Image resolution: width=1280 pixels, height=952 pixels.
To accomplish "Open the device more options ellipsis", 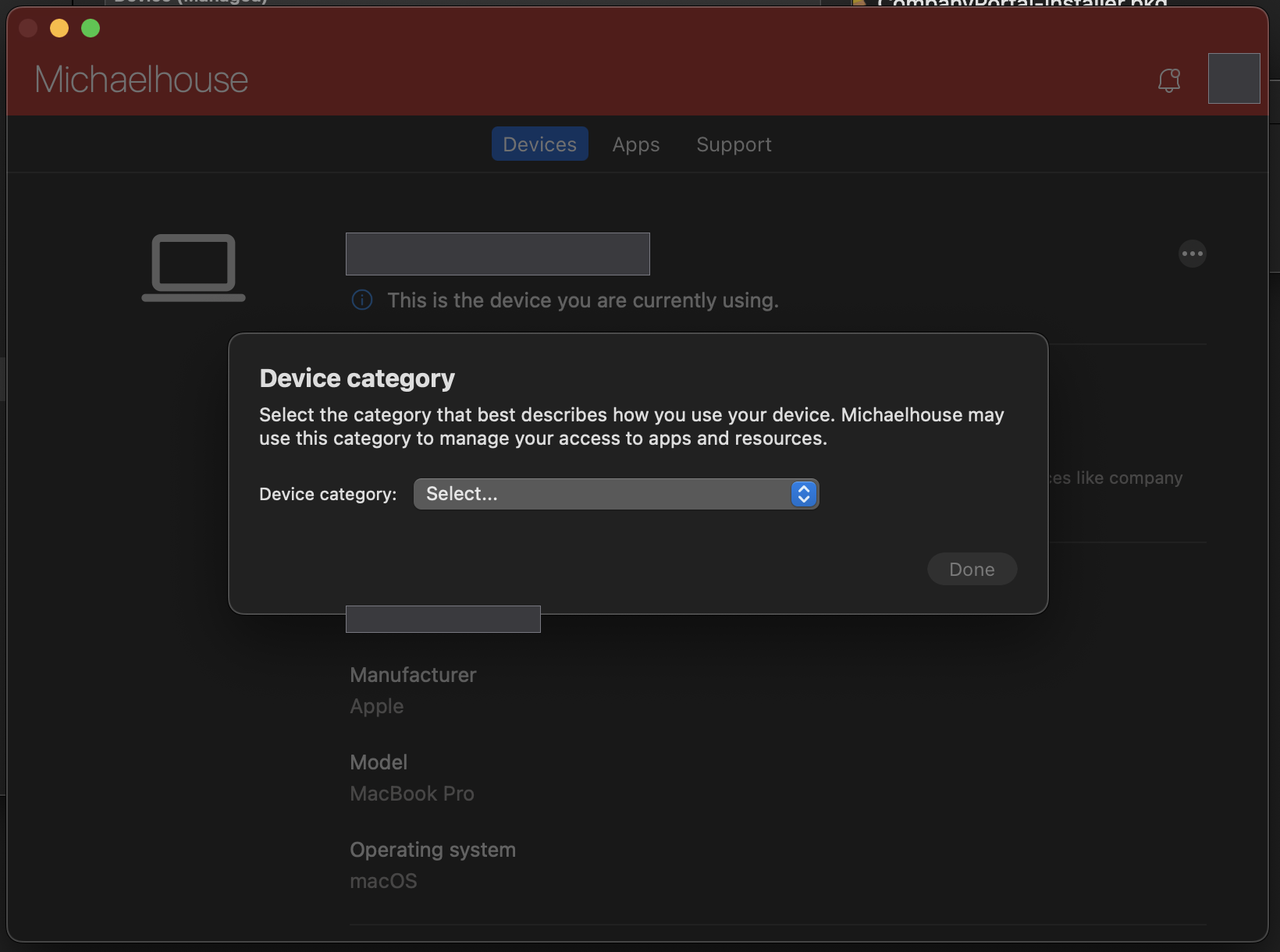I will [1192, 254].
